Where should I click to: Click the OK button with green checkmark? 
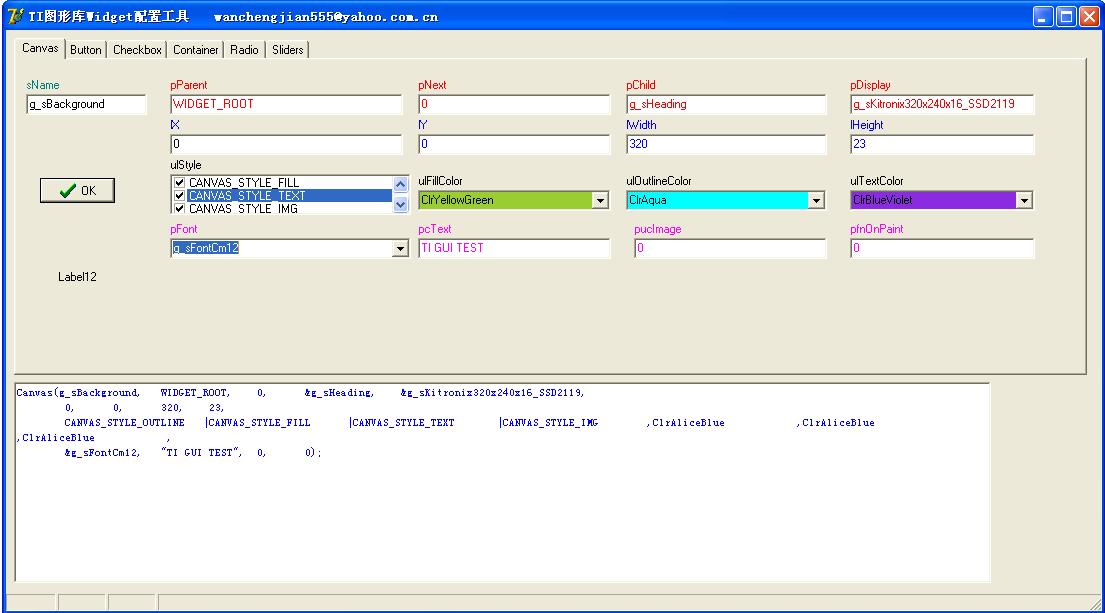tap(78, 190)
